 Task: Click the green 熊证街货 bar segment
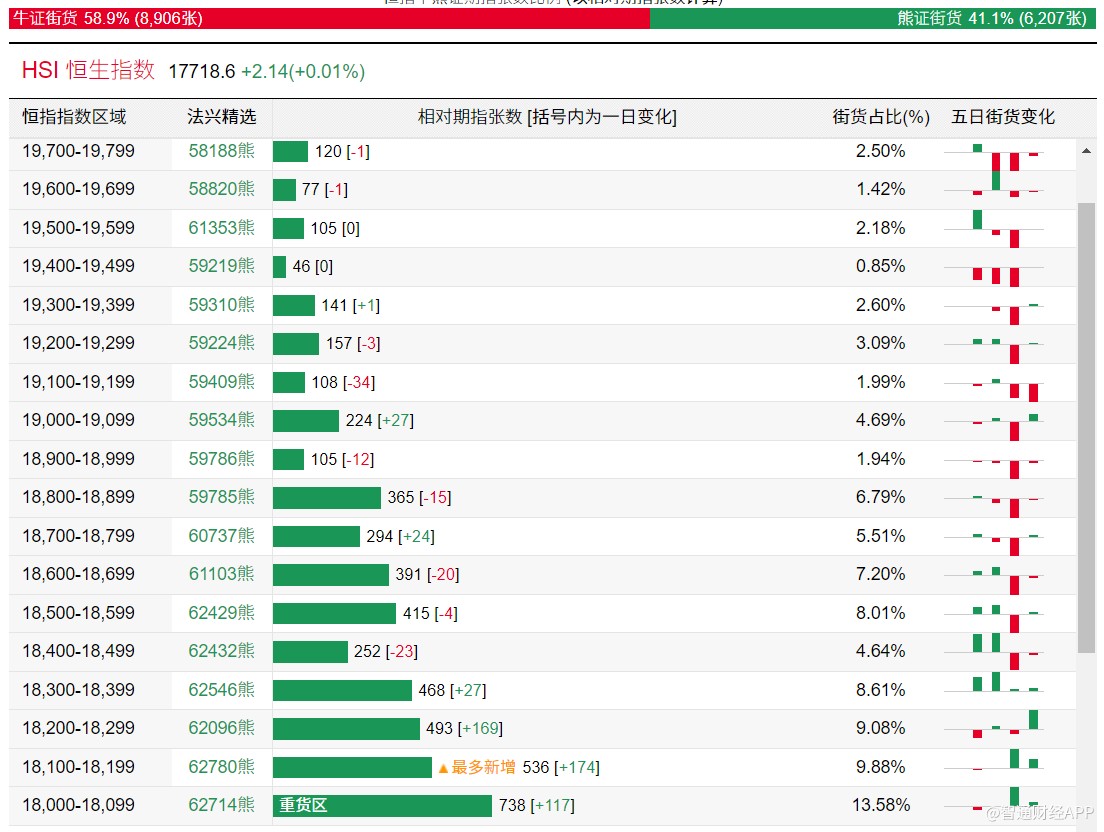[x=872, y=18]
